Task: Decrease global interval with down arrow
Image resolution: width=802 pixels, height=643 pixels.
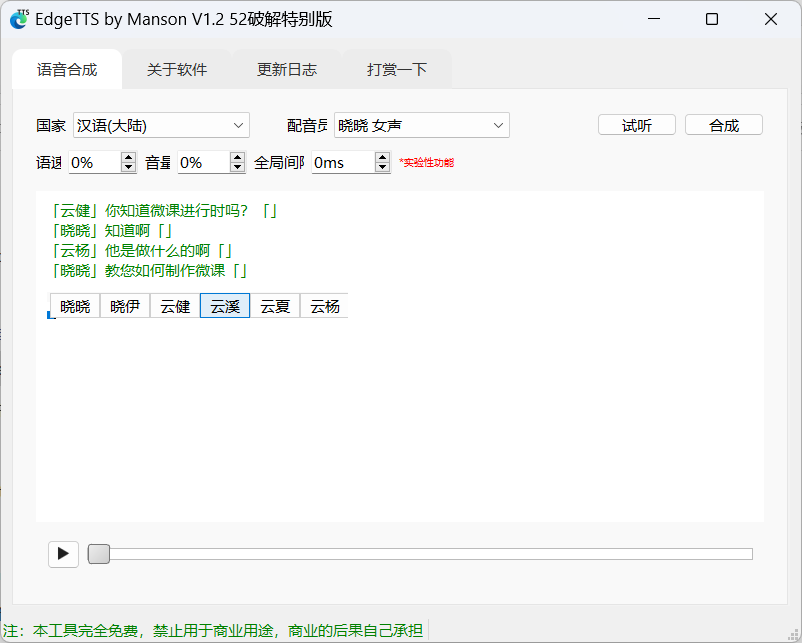Action: pyautogui.click(x=382, y=167)
